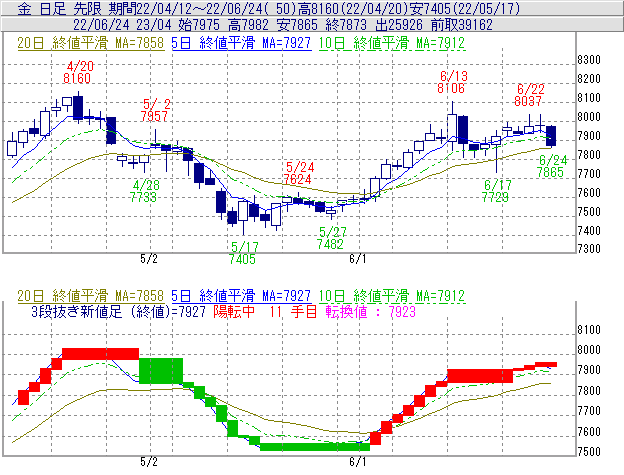Click the wide green block after 5/2
Image resolution: width=624 pixels, height=475 pixels.
[161, 371]
